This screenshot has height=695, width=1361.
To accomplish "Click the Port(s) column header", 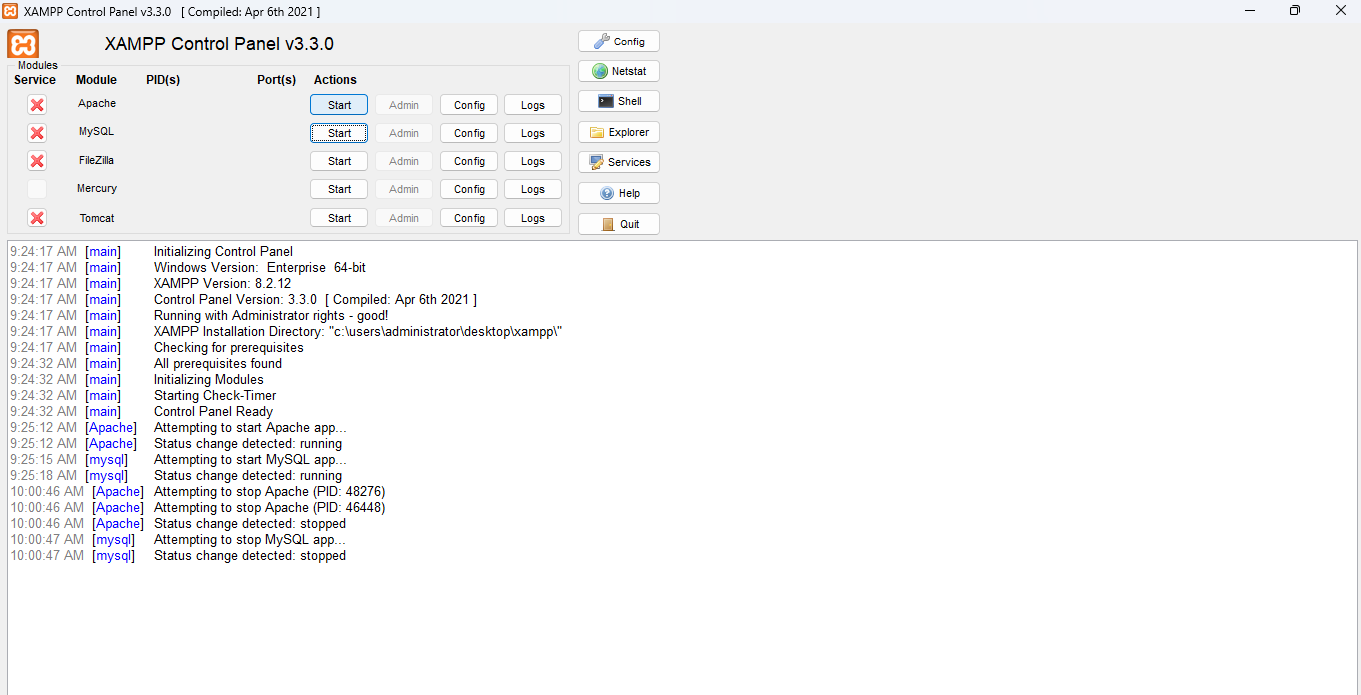I will click(277, 80).
